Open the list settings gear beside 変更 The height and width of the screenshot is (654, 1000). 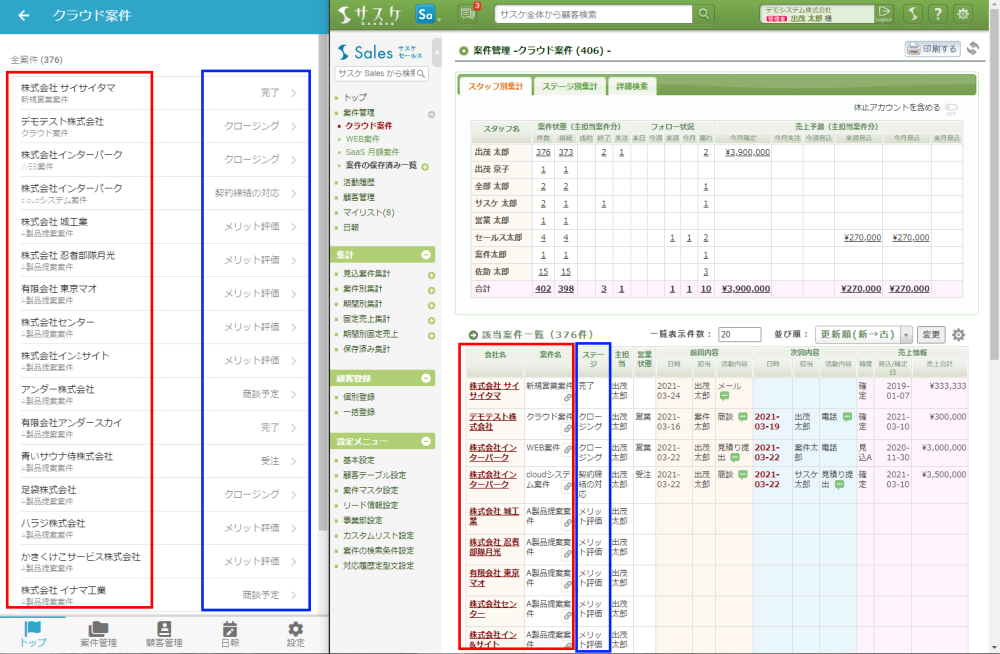click(x=959, y=335)
